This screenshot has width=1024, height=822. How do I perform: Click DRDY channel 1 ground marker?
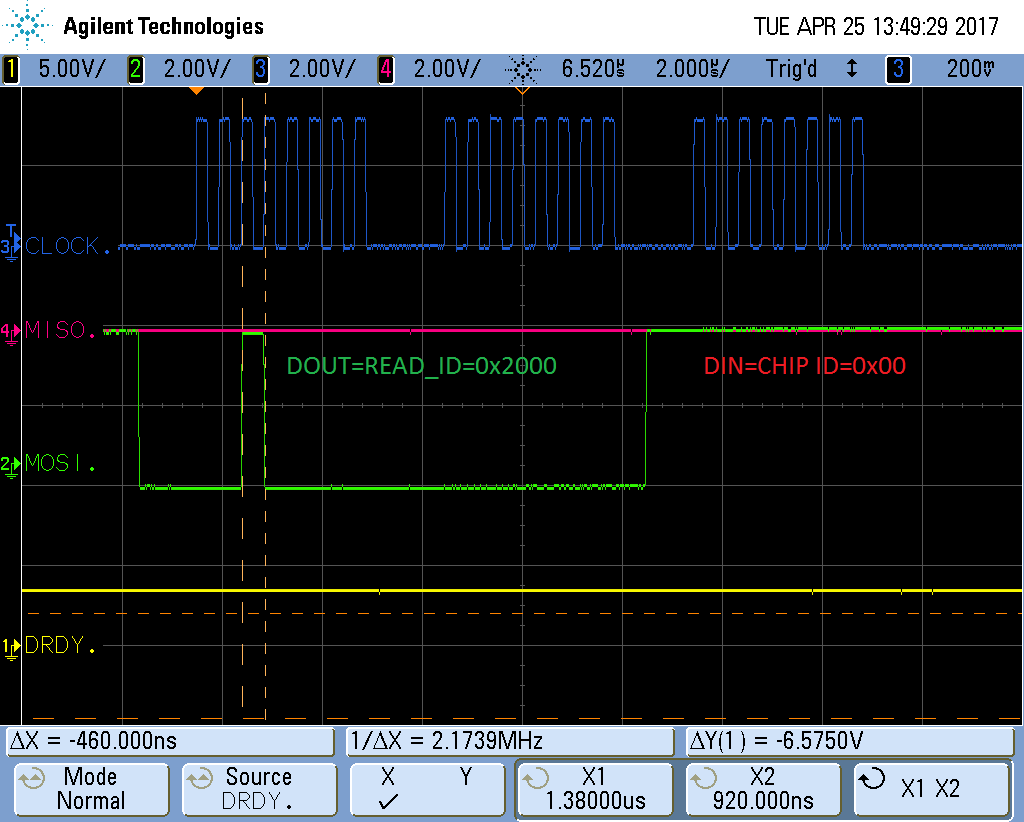tap(10, 648)
